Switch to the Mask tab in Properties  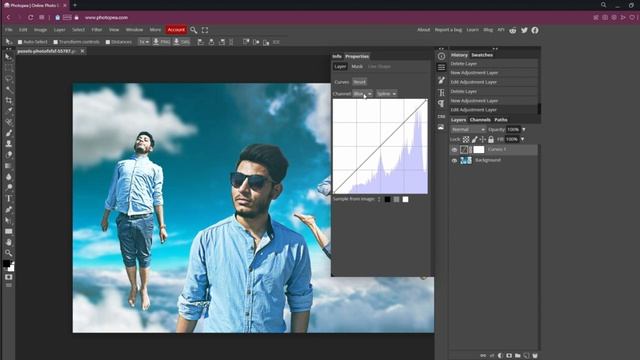[x=357, y=67]
